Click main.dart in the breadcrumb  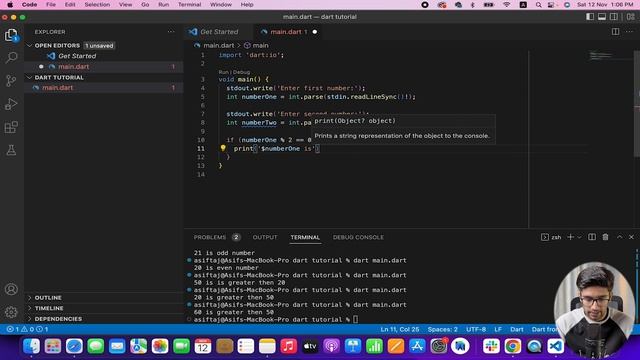[x=218, y=45]
